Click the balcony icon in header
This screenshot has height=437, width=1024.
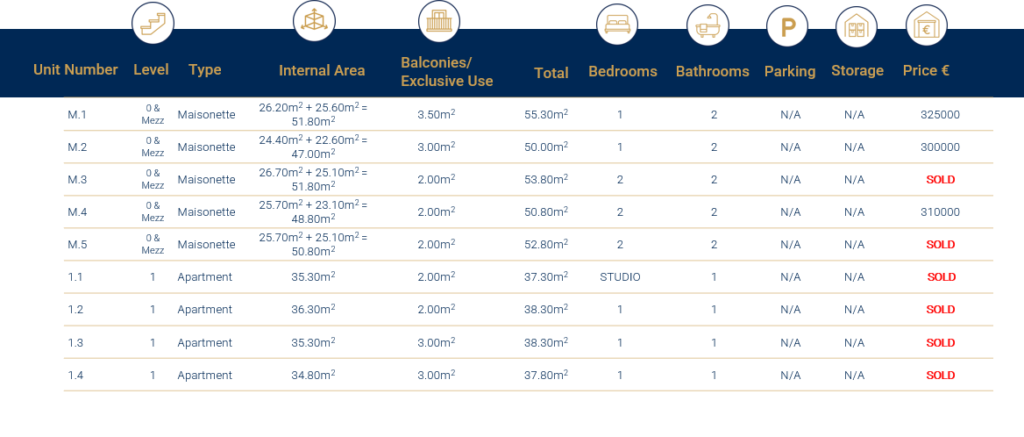point(439,21)
